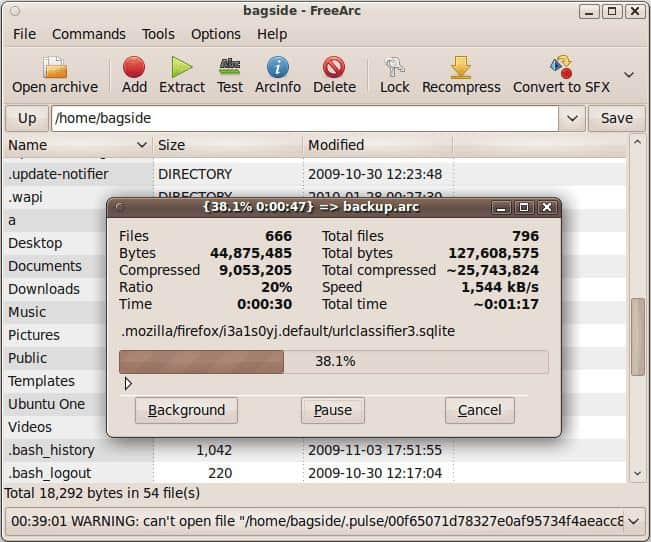Click the Size column header
Viewport: 651px width, 542px height.
tap(228, 145)
